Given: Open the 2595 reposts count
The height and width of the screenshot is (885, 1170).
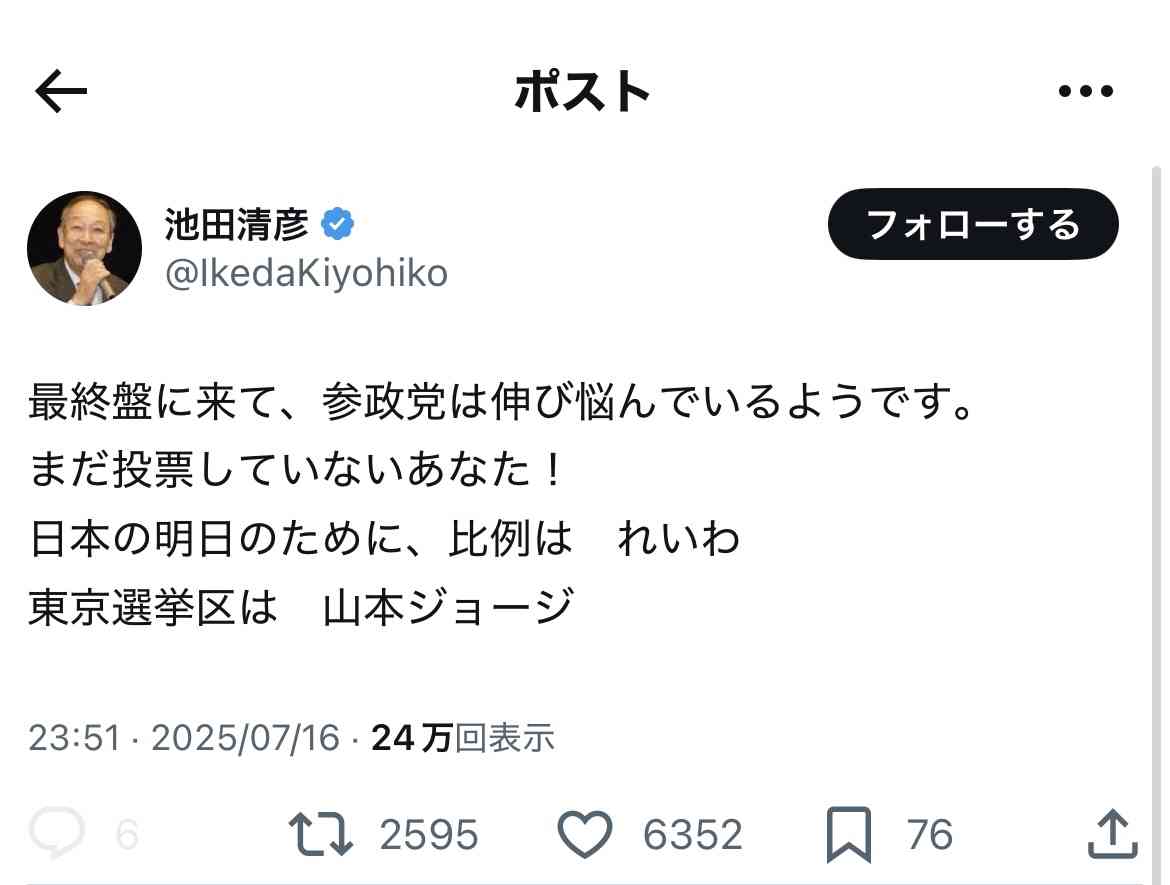Looking at the screenshot, I should point(428,834).
